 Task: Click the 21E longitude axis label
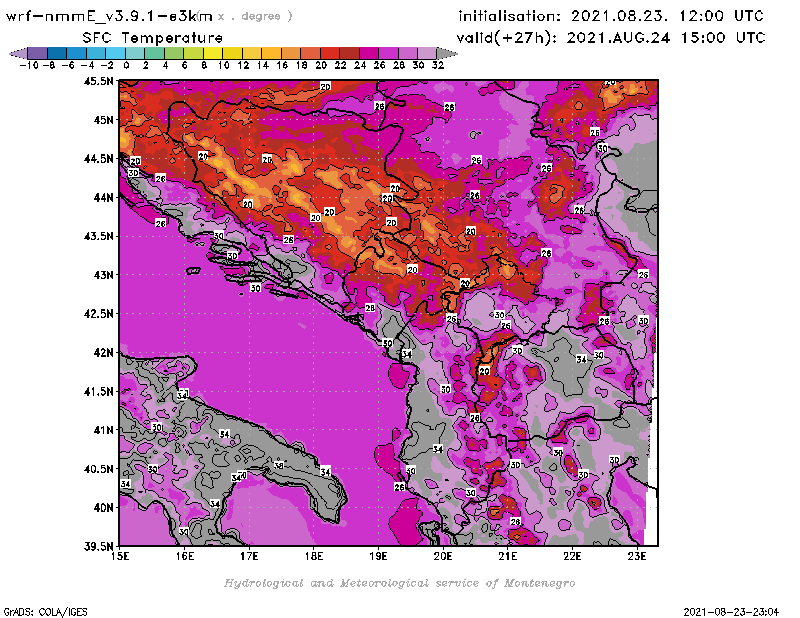coord(508,556)
